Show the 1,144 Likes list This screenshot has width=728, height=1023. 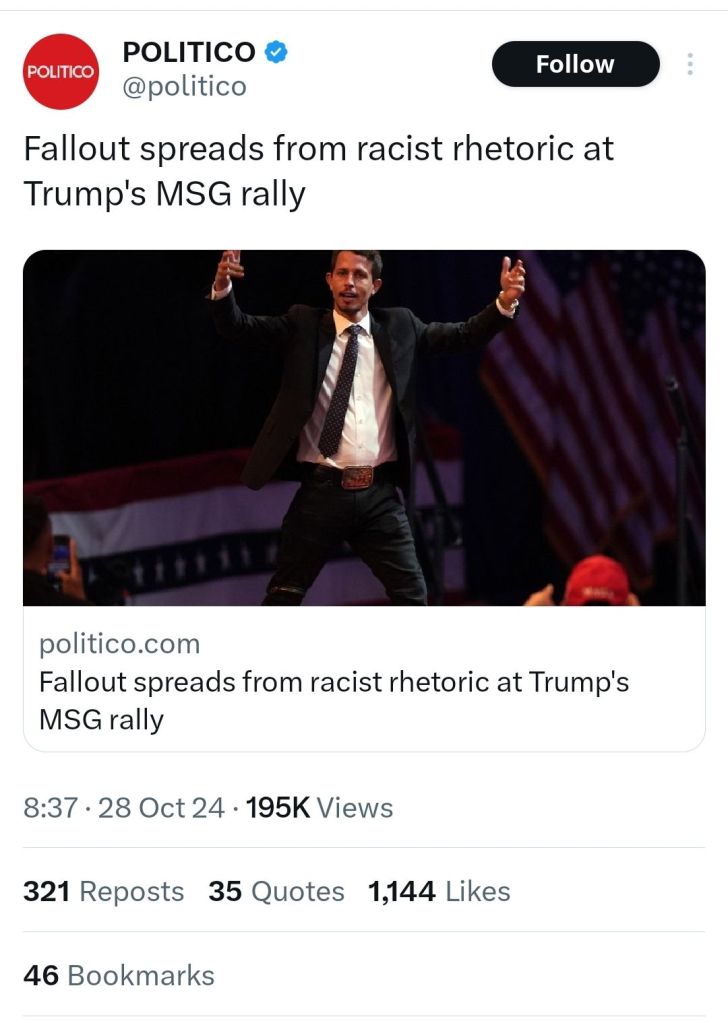(439, 891)
